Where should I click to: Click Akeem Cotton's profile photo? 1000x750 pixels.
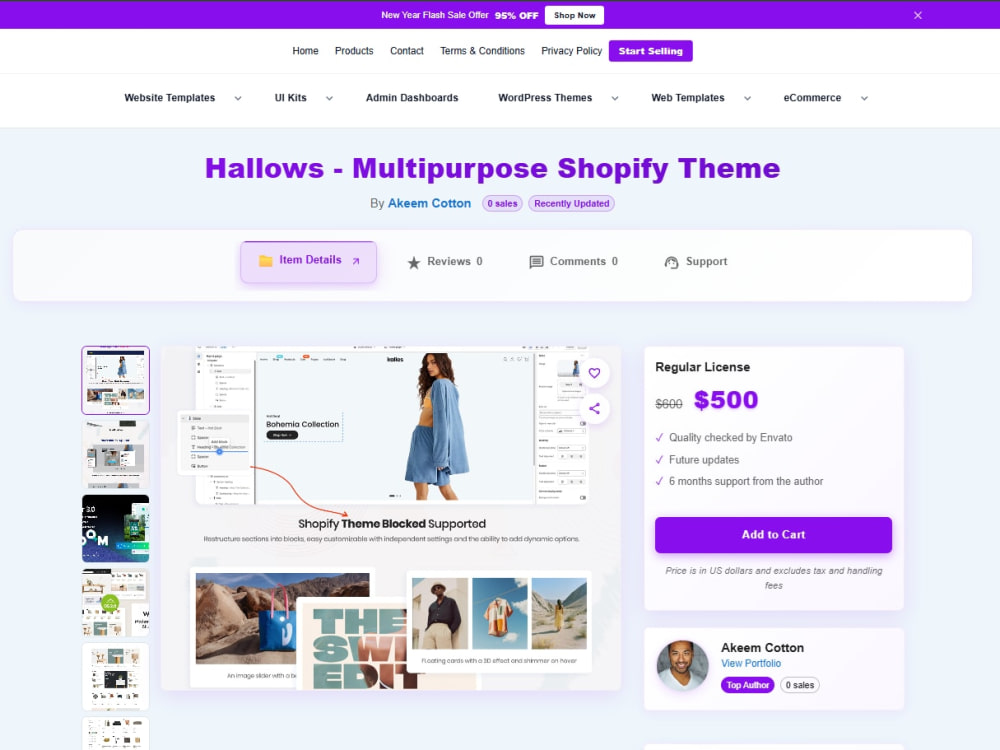click(682, 666)
